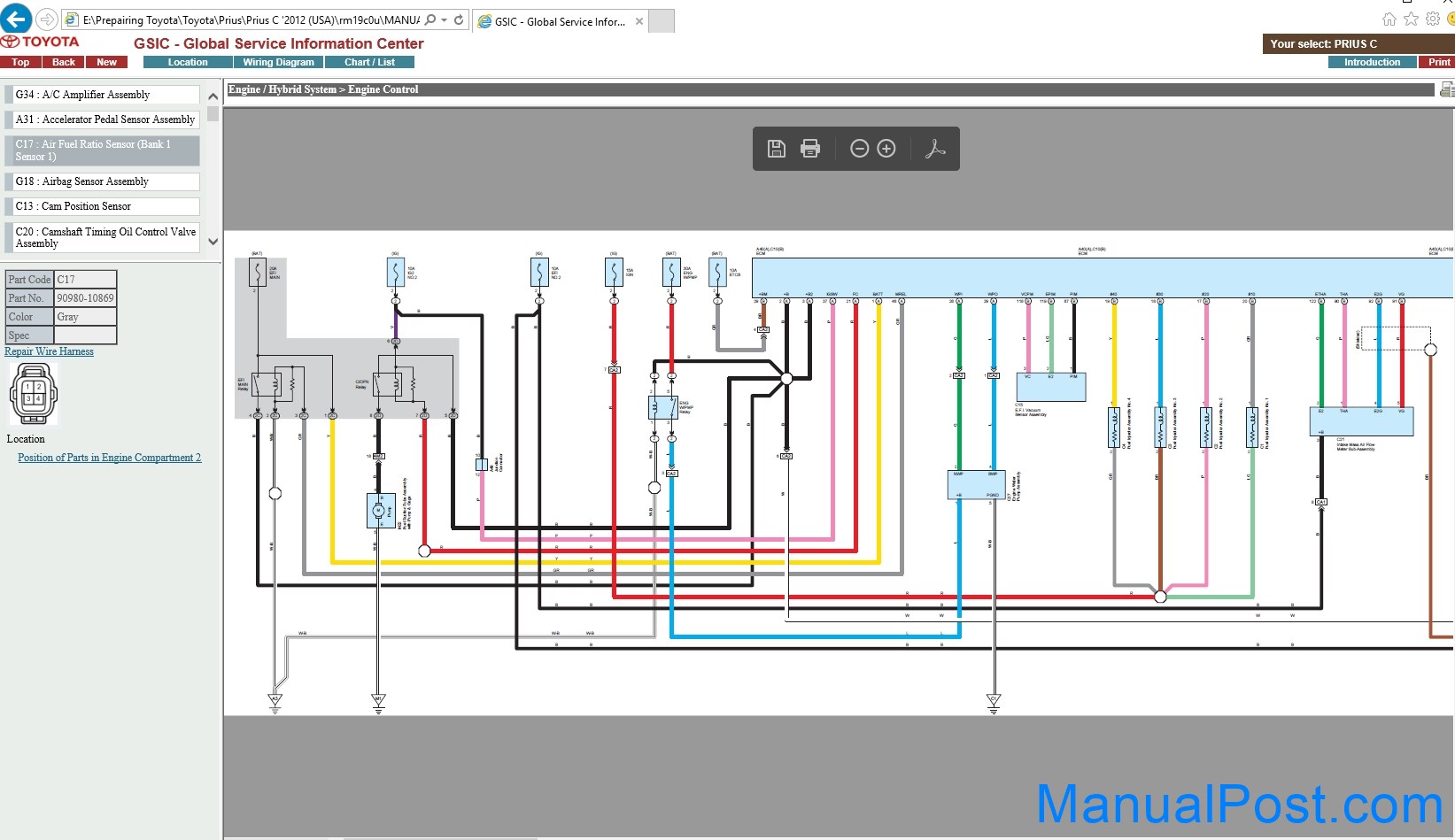Screen dimensions: 1455x840
Task: Click the Part No. value 90980-10869
Action: pyautogui.click(x=85, y=298)
